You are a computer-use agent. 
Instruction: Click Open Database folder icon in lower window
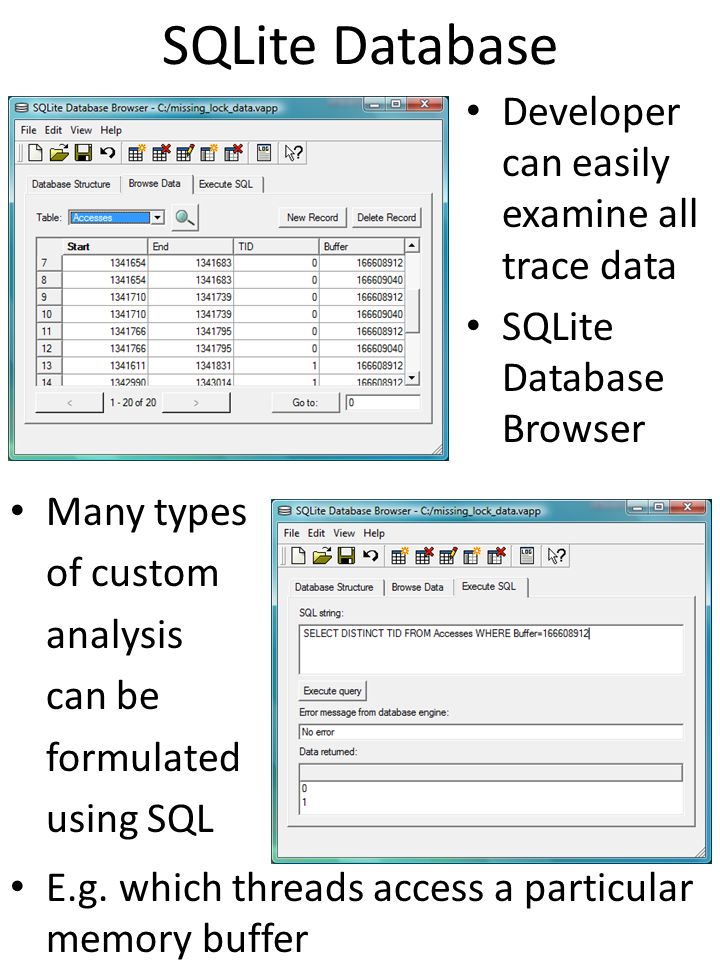(321, 556)
